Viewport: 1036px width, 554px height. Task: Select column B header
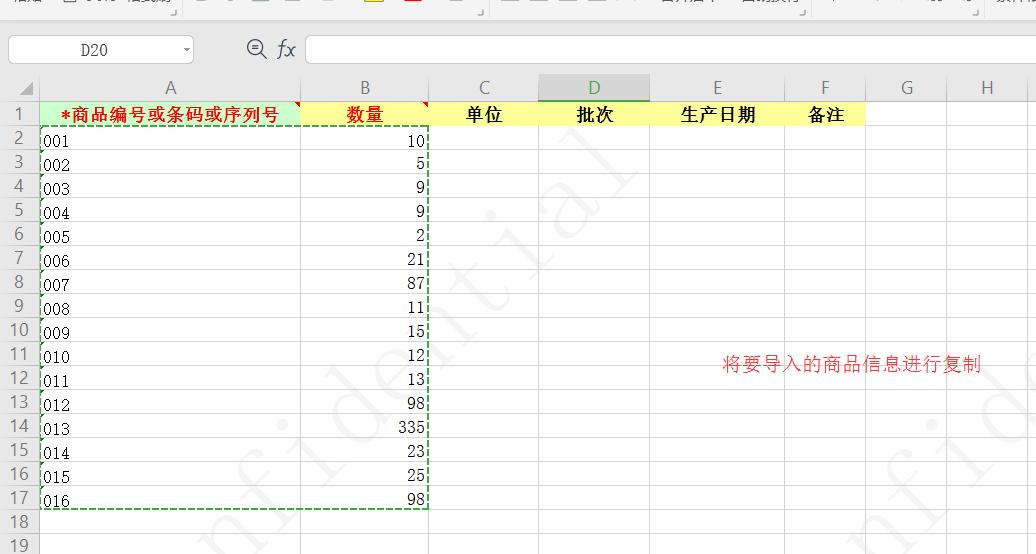(365, 88)
